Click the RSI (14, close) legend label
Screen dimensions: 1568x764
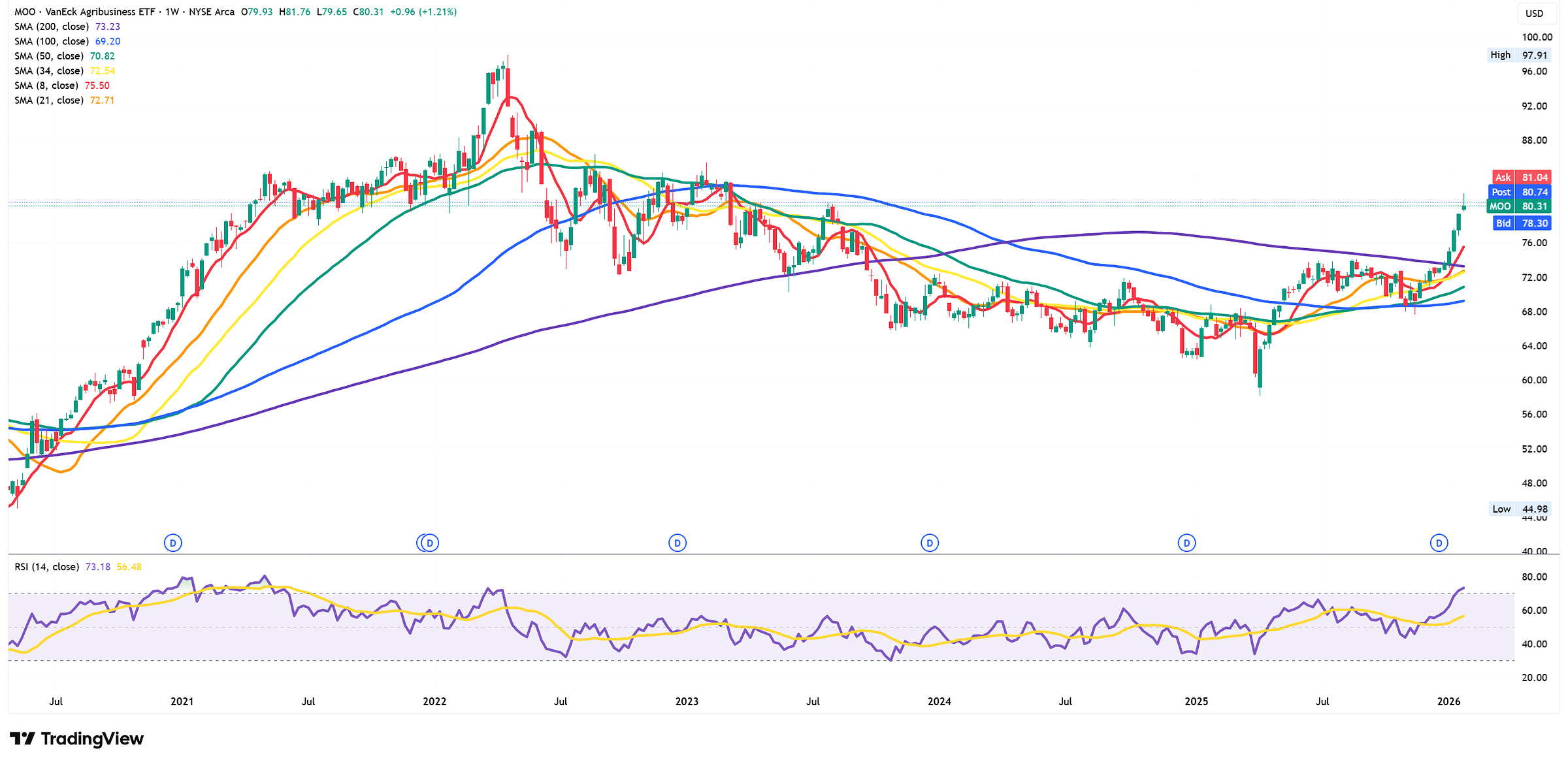(x=46, y=567)
